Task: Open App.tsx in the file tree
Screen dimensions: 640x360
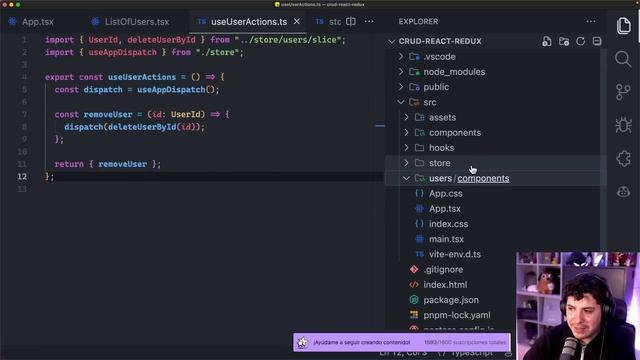Action: point(444,209)
